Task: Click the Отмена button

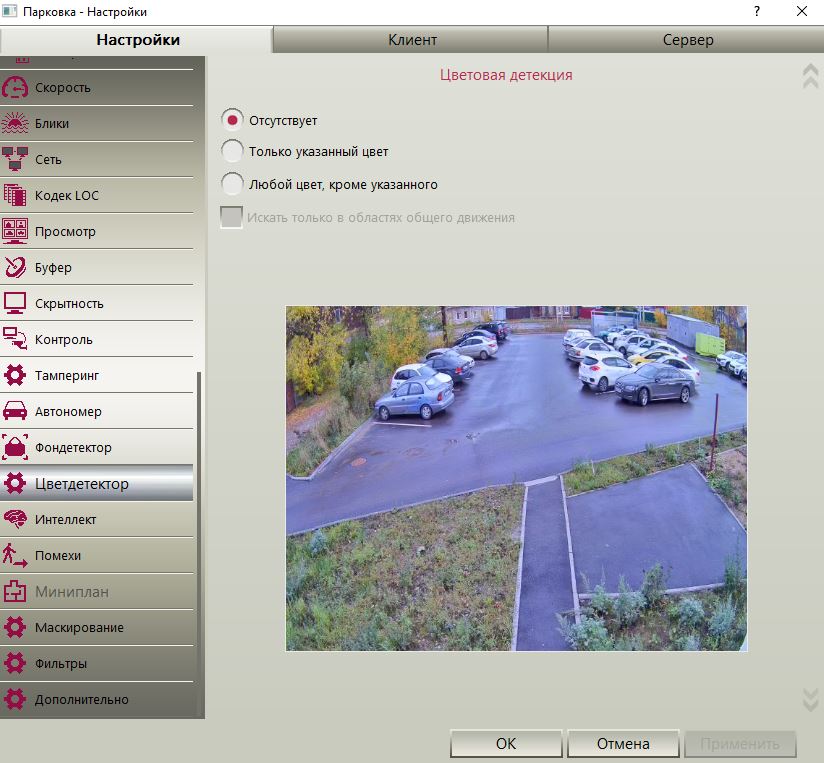Action: pyautogui.click(x=623, y=744)
